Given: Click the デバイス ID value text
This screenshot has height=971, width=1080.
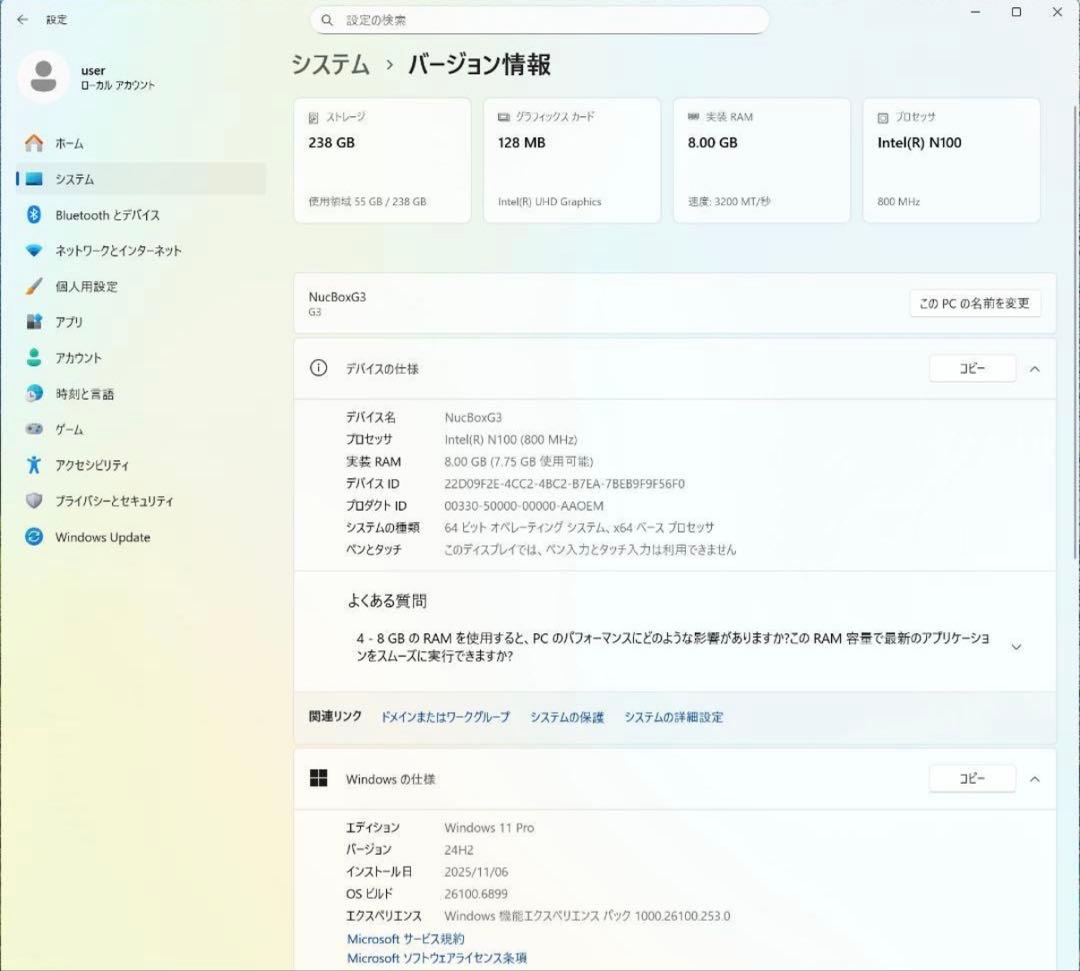Looking at the screenshot, I should [565, 483].
